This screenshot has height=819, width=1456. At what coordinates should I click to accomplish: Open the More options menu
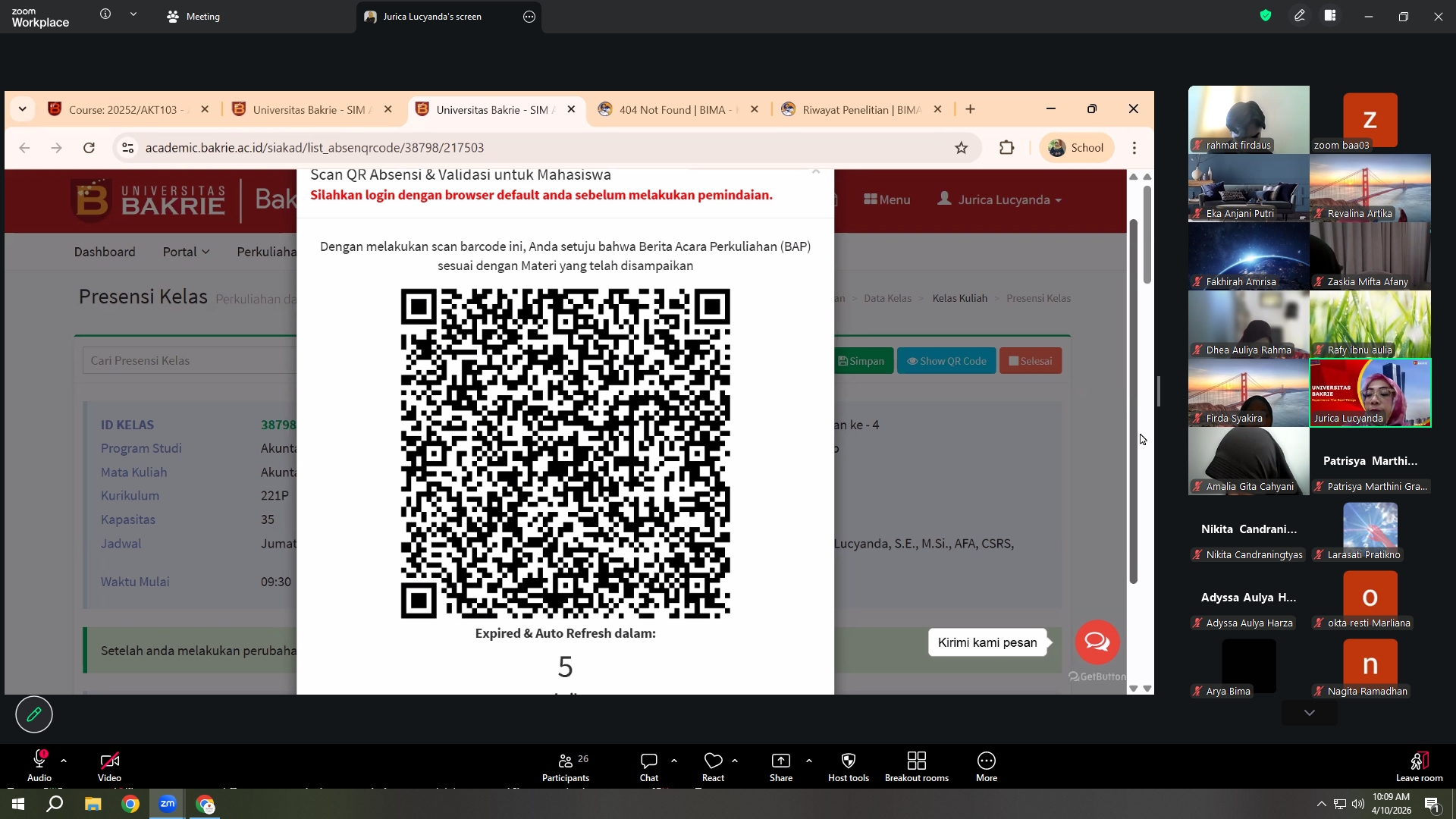(x=987, y=766)
